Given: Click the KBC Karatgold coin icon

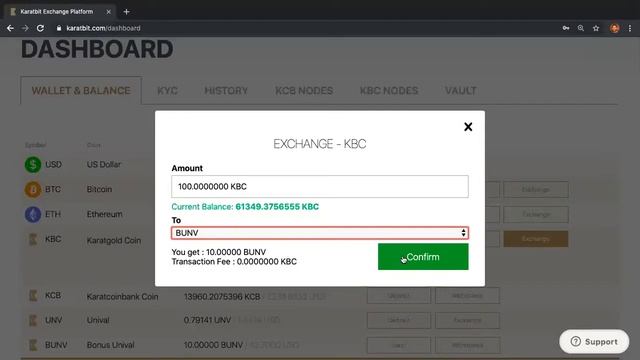Looking at the screenshot, I should coord(33,239).
